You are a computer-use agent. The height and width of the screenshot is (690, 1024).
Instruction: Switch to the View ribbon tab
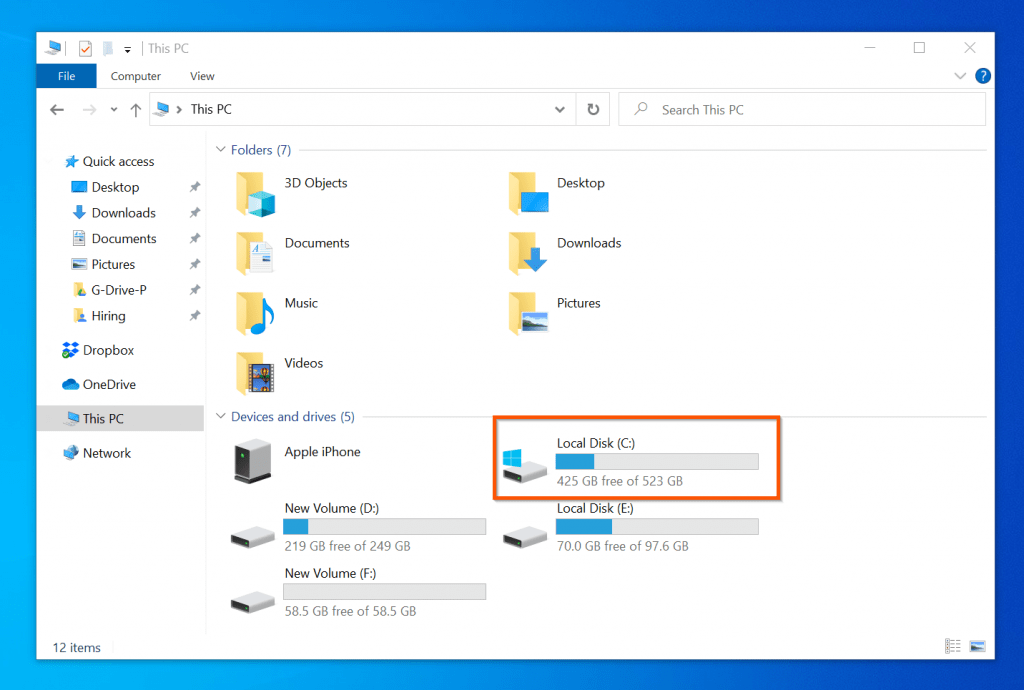(202, 76)
